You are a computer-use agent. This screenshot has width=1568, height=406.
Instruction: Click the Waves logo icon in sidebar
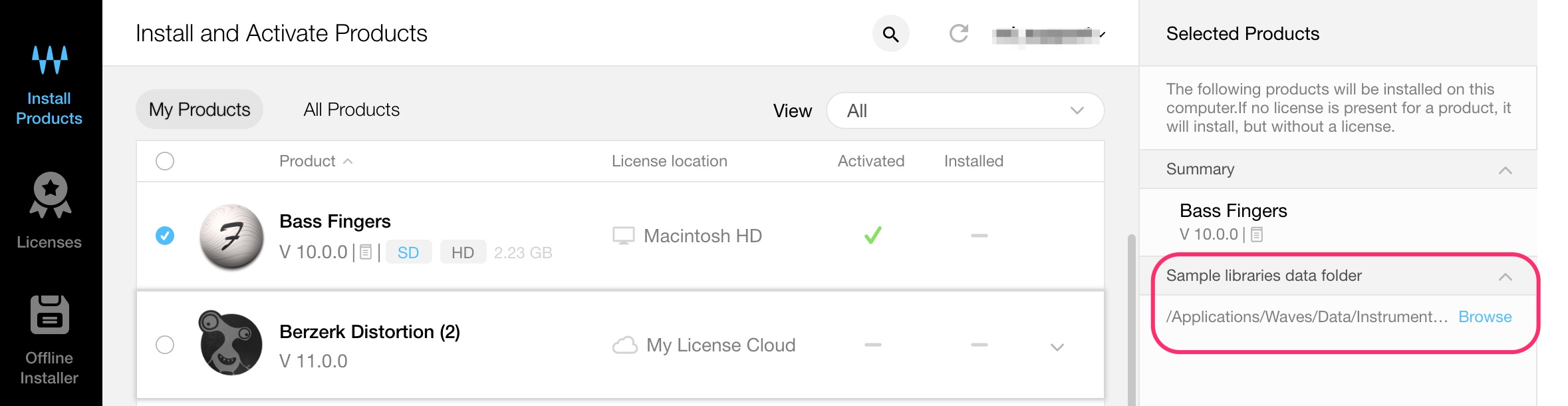coord(50,59)
